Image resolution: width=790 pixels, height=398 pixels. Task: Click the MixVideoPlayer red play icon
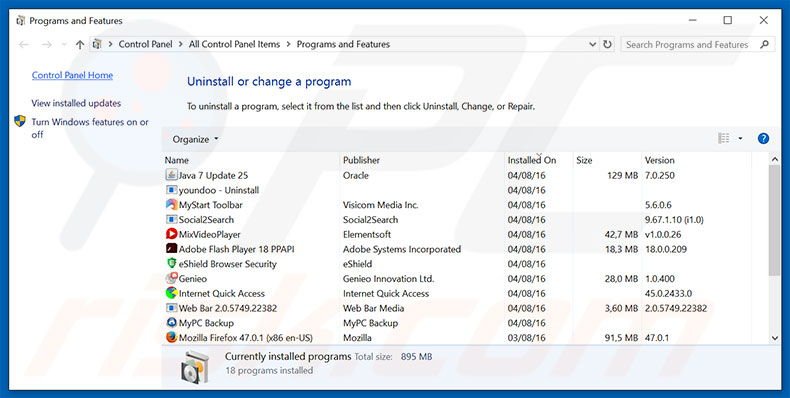[171, 234]
